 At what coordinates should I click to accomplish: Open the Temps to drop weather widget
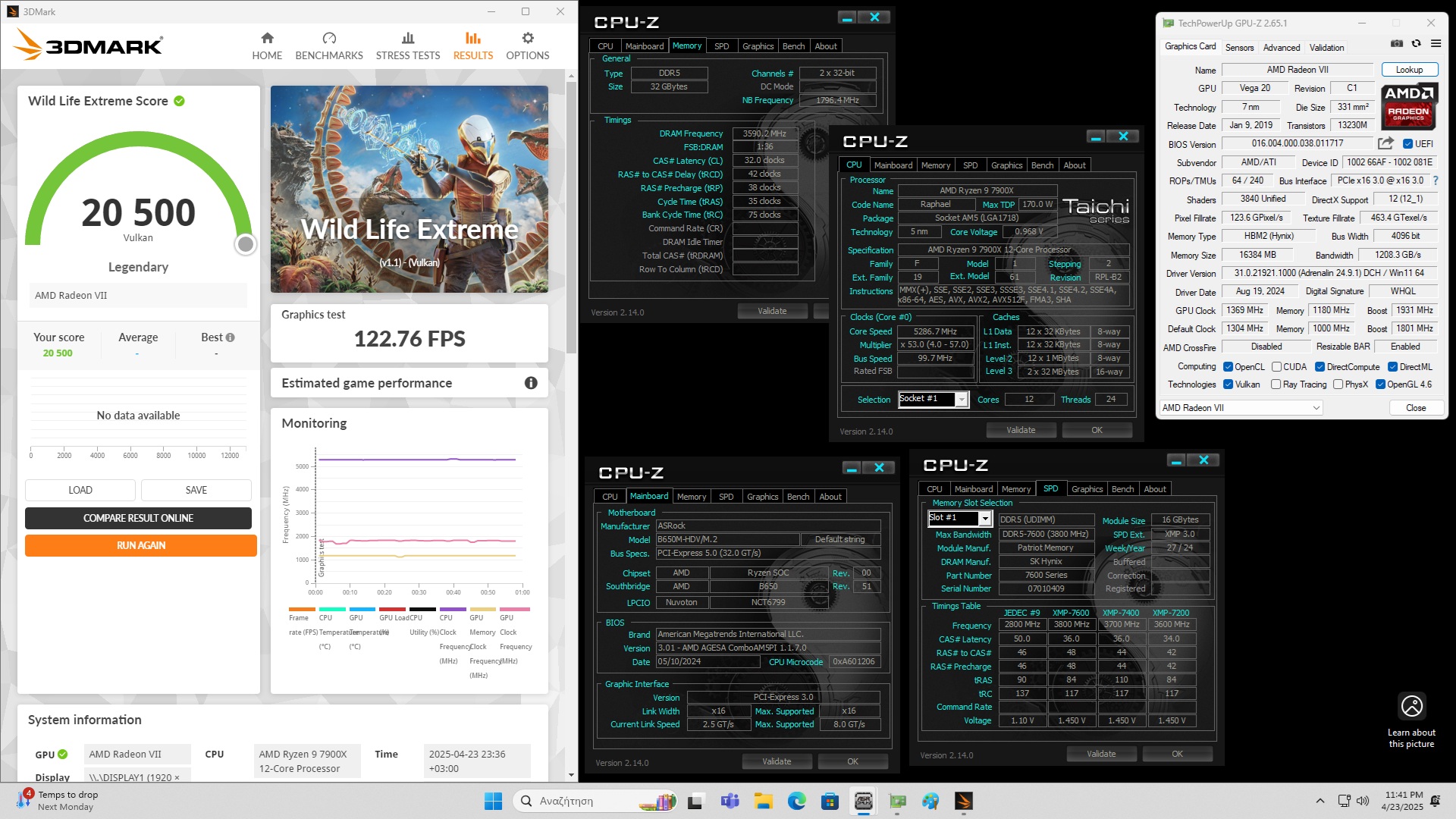(x=59, y=801)
